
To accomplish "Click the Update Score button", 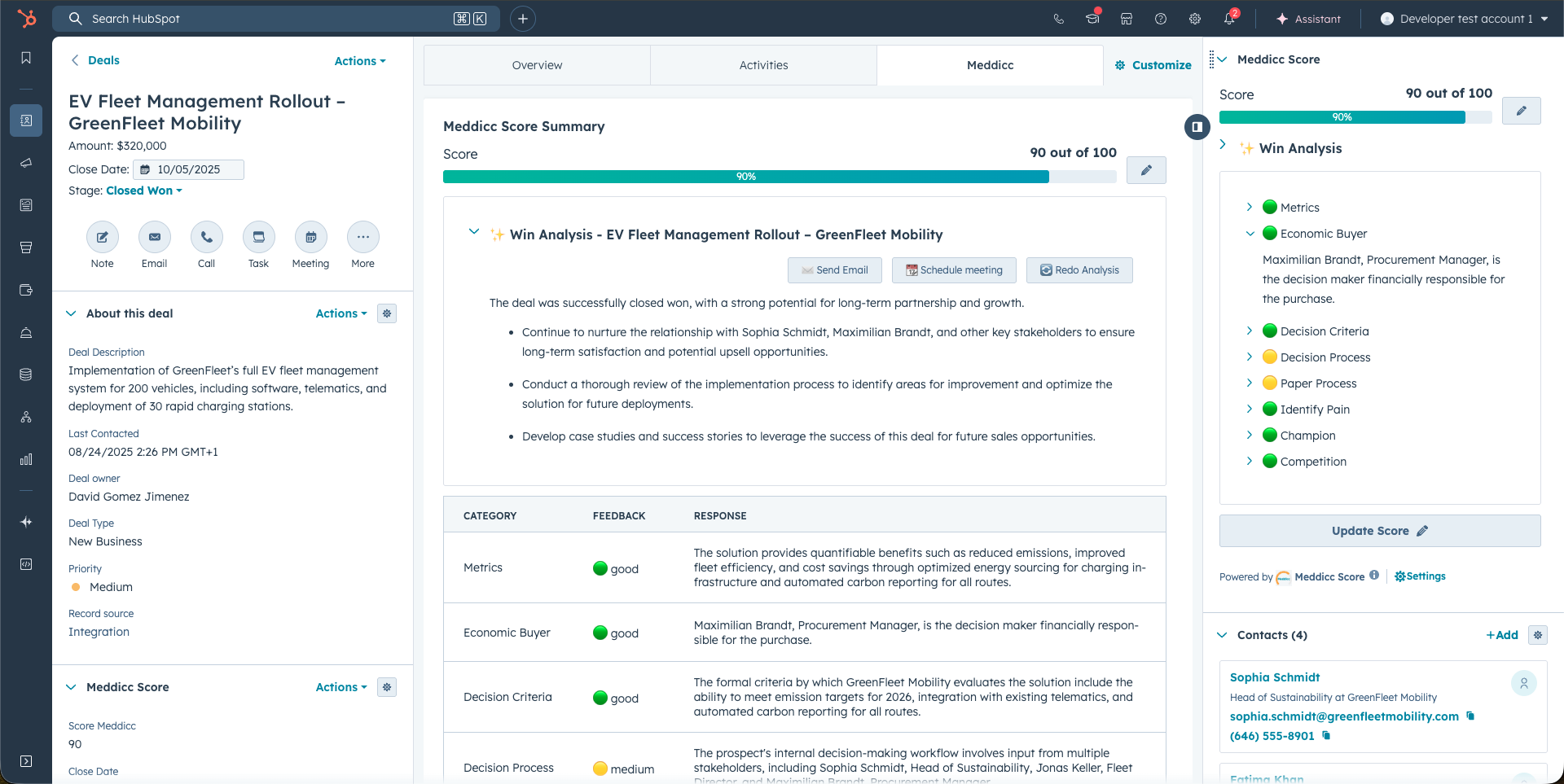I will (1379, 531).
